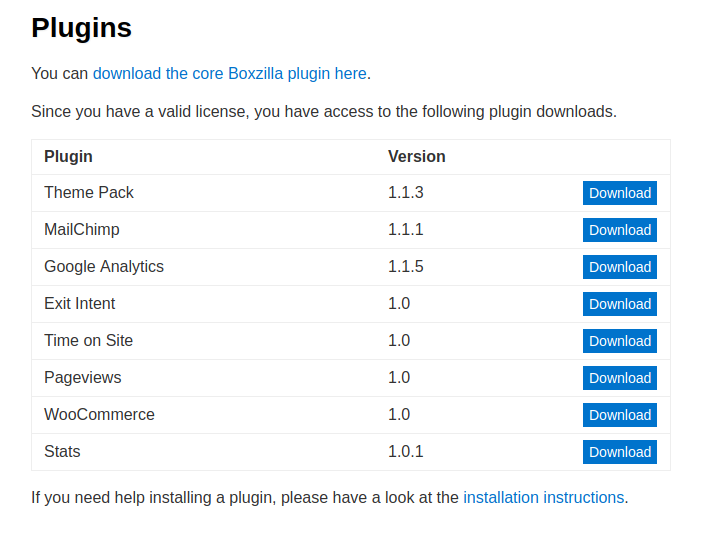Download the Pageviews plugin
This screenshot has height=543, width=705.
[x=620, y=378]
